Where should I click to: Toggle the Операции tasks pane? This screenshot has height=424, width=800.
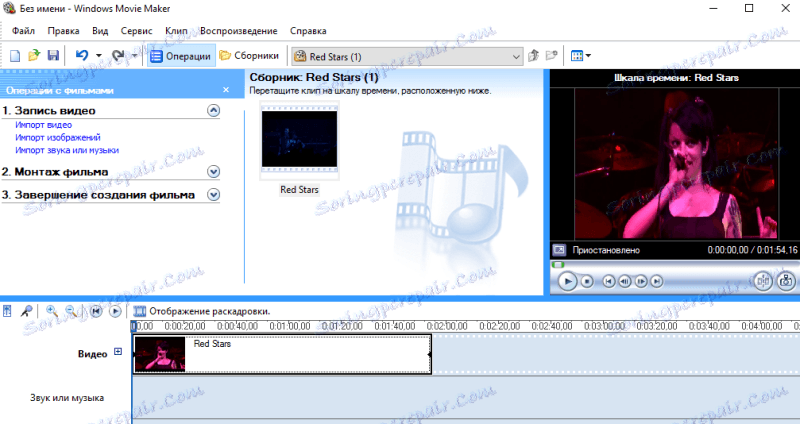[181, 56]
